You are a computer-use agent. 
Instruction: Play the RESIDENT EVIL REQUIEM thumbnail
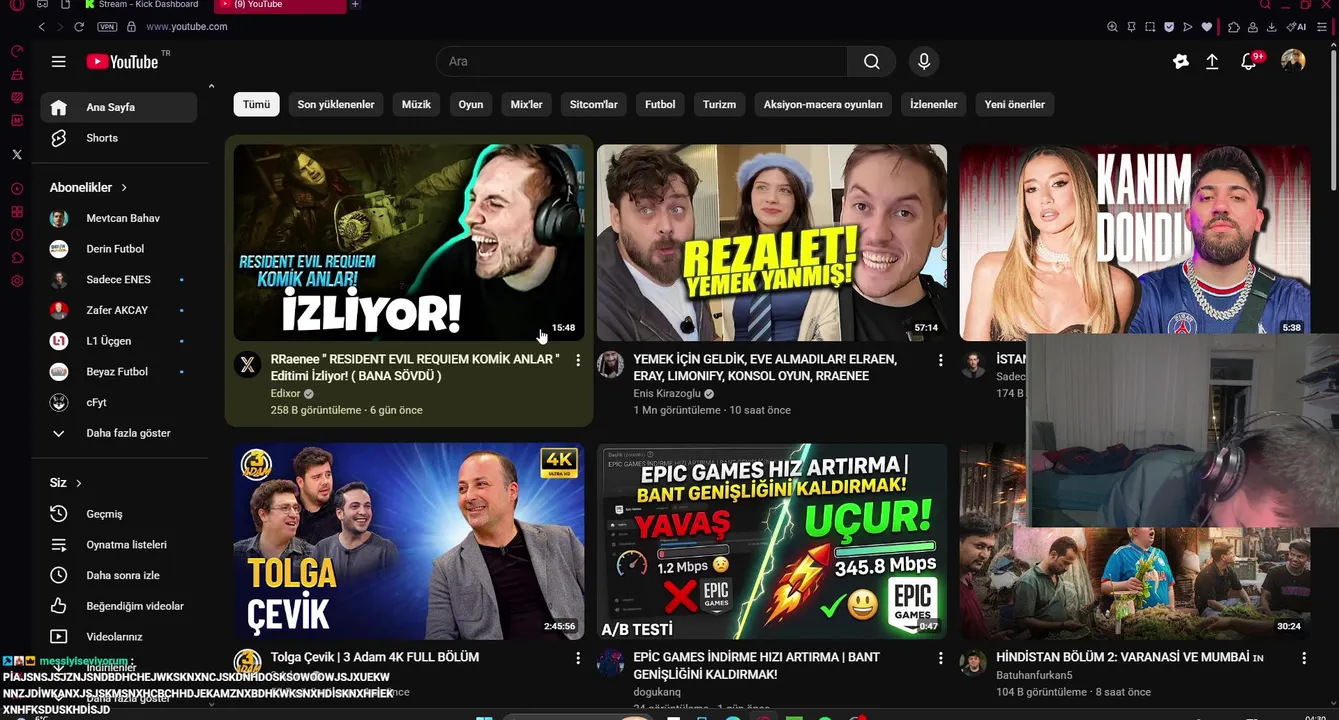pos(409,243)
